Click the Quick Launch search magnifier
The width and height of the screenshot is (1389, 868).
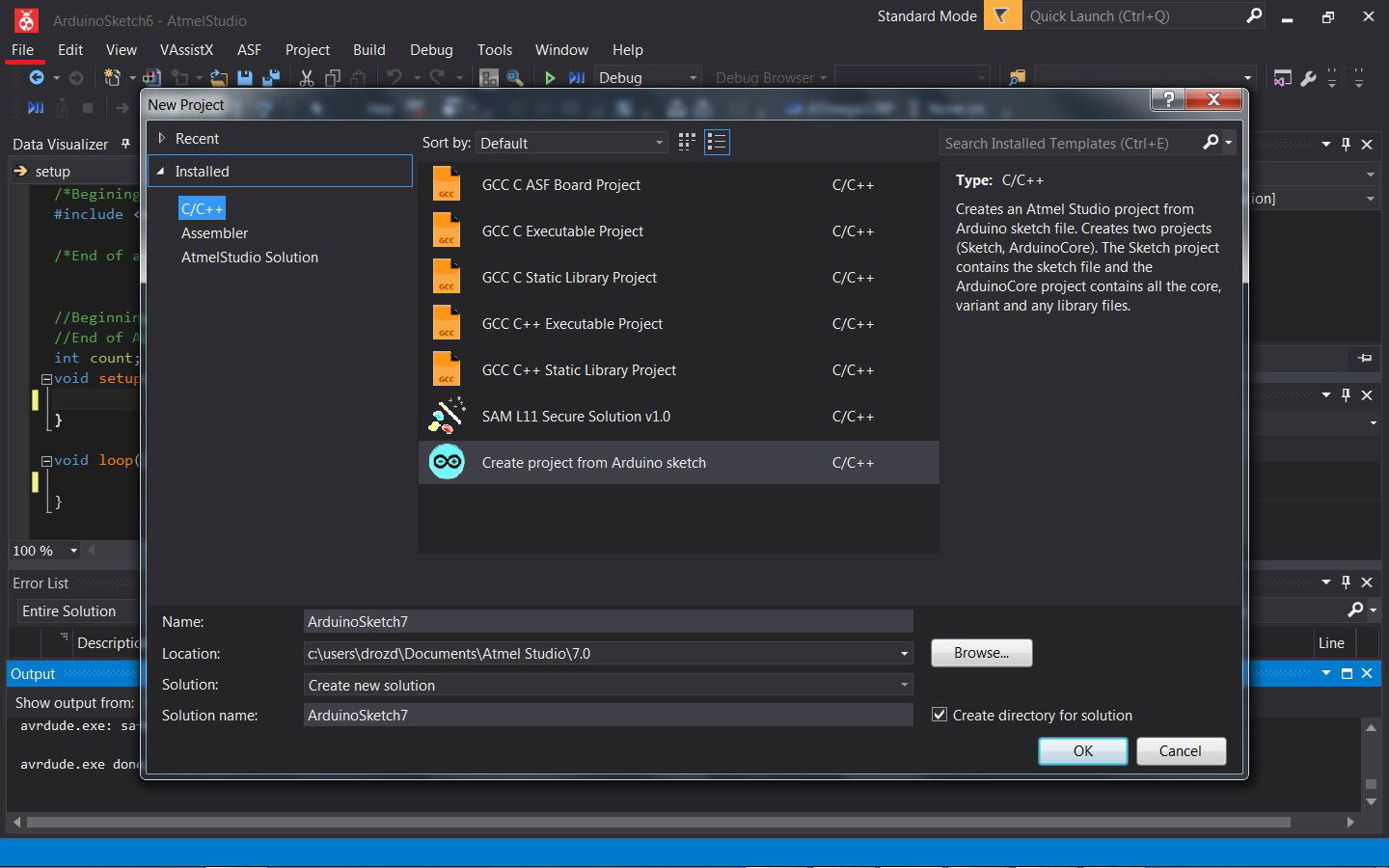click(x=1254, y=15)
